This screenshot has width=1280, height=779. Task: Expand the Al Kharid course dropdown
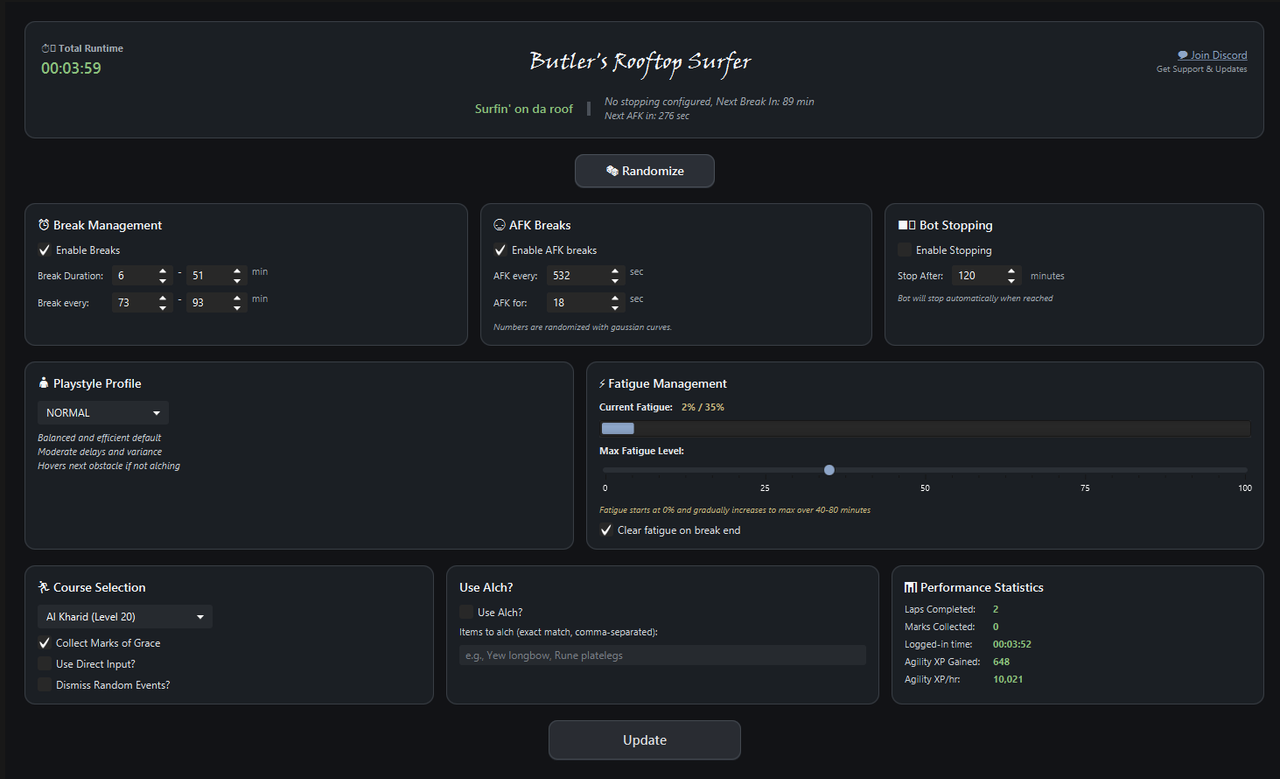pyautogui.click(x=125, y=617)
